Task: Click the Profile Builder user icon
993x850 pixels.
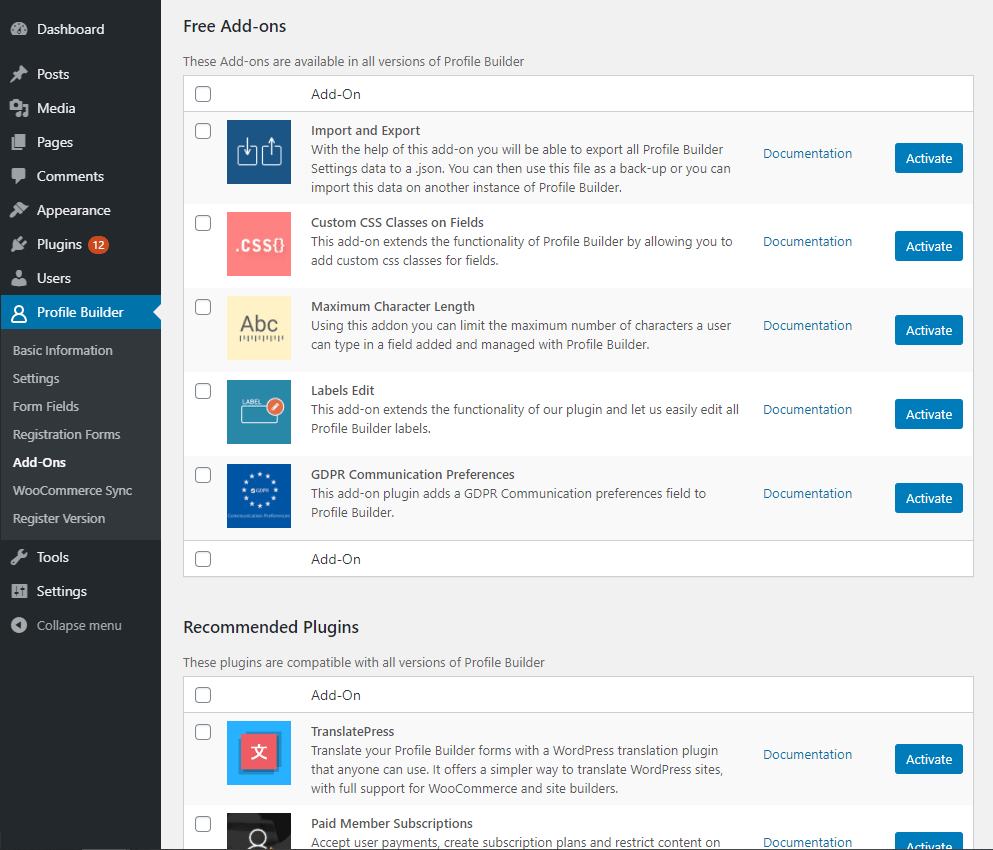Action: point(19,312)
